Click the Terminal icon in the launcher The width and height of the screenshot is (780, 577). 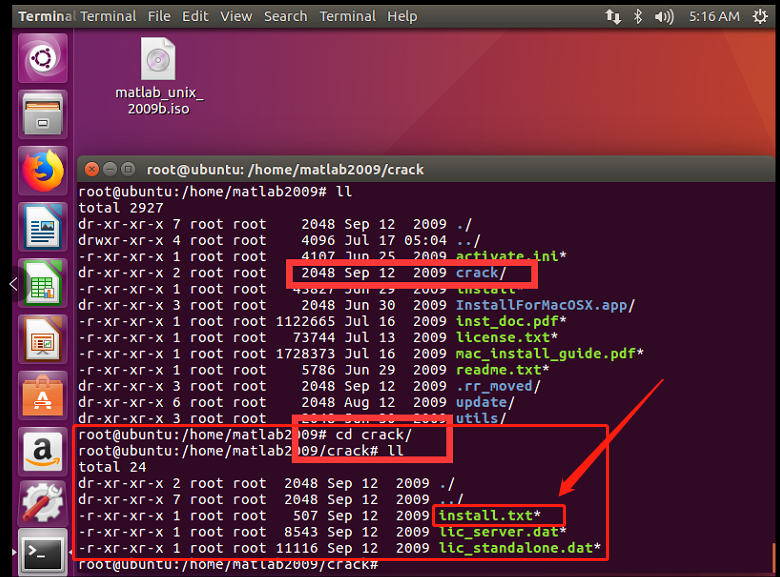click(43, 552)
